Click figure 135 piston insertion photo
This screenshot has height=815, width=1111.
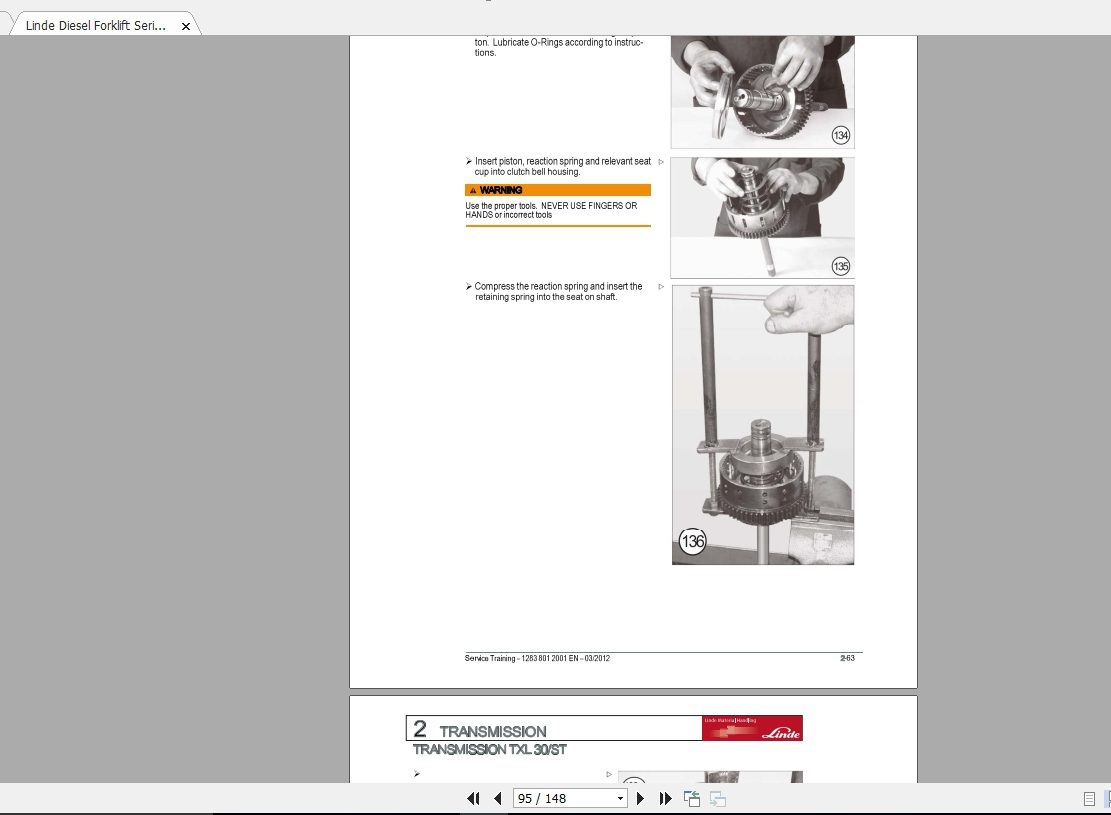pos(762,218)
